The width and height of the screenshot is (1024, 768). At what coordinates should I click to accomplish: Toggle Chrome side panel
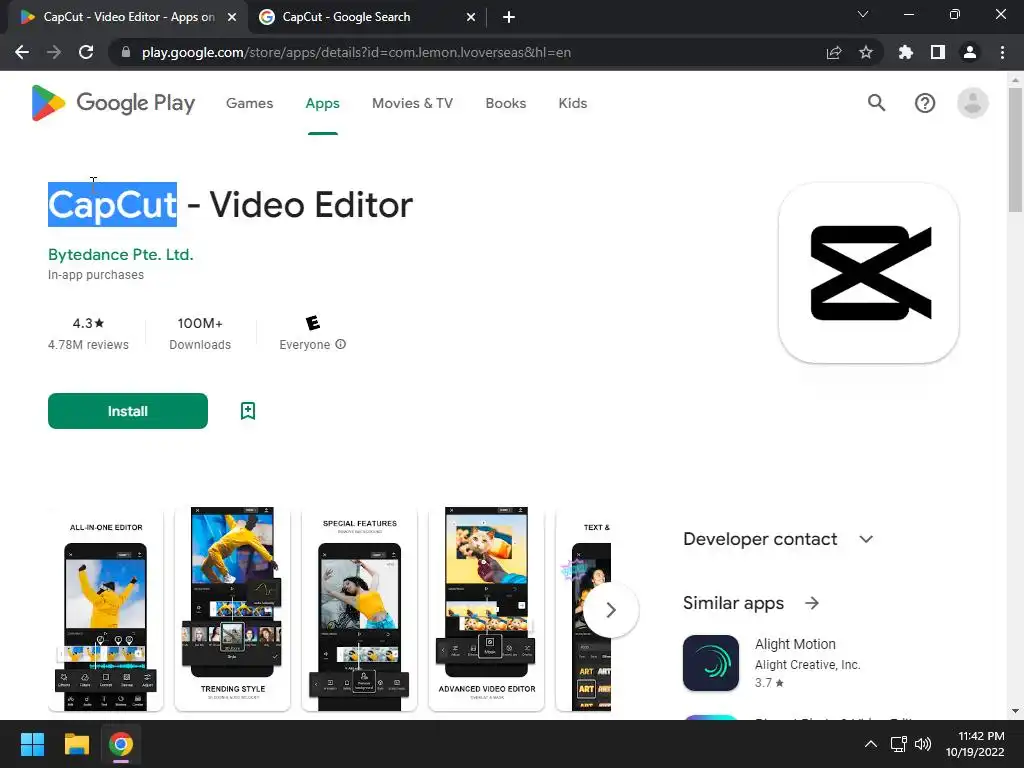pos(938,52)
